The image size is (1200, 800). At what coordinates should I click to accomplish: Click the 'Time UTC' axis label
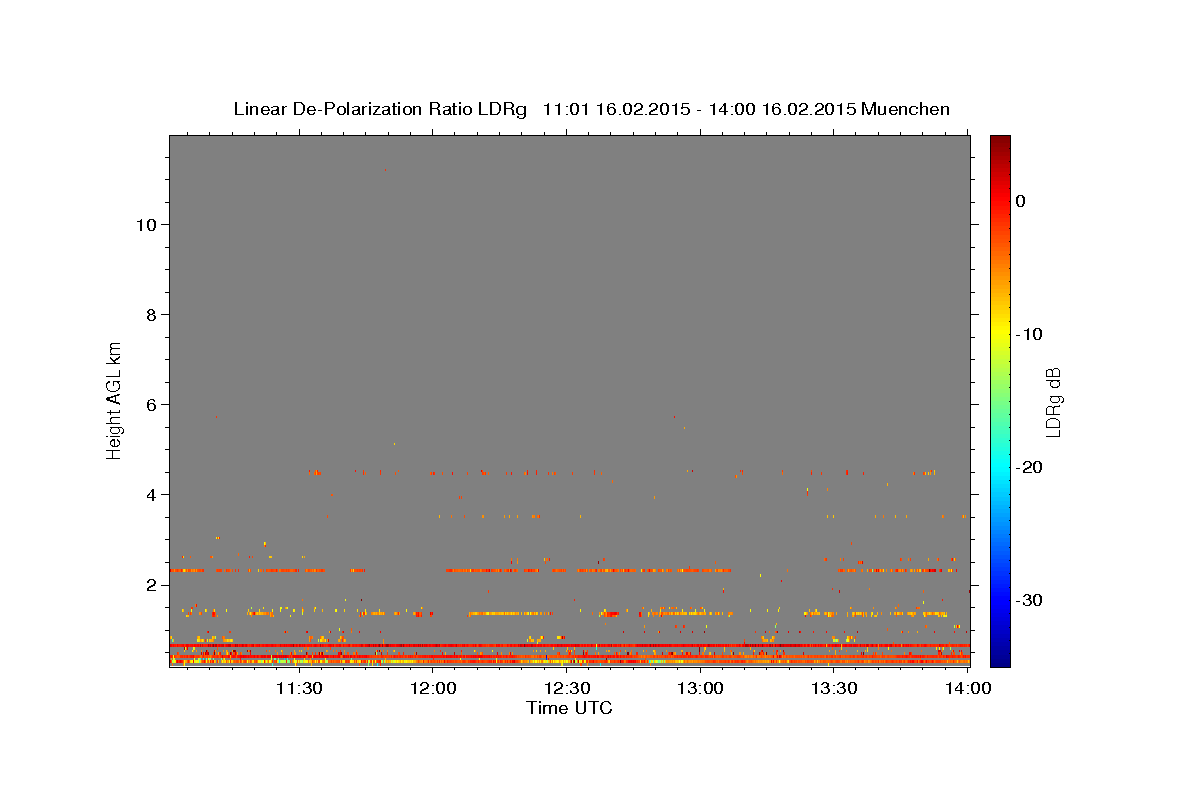(x=569, y=708)
